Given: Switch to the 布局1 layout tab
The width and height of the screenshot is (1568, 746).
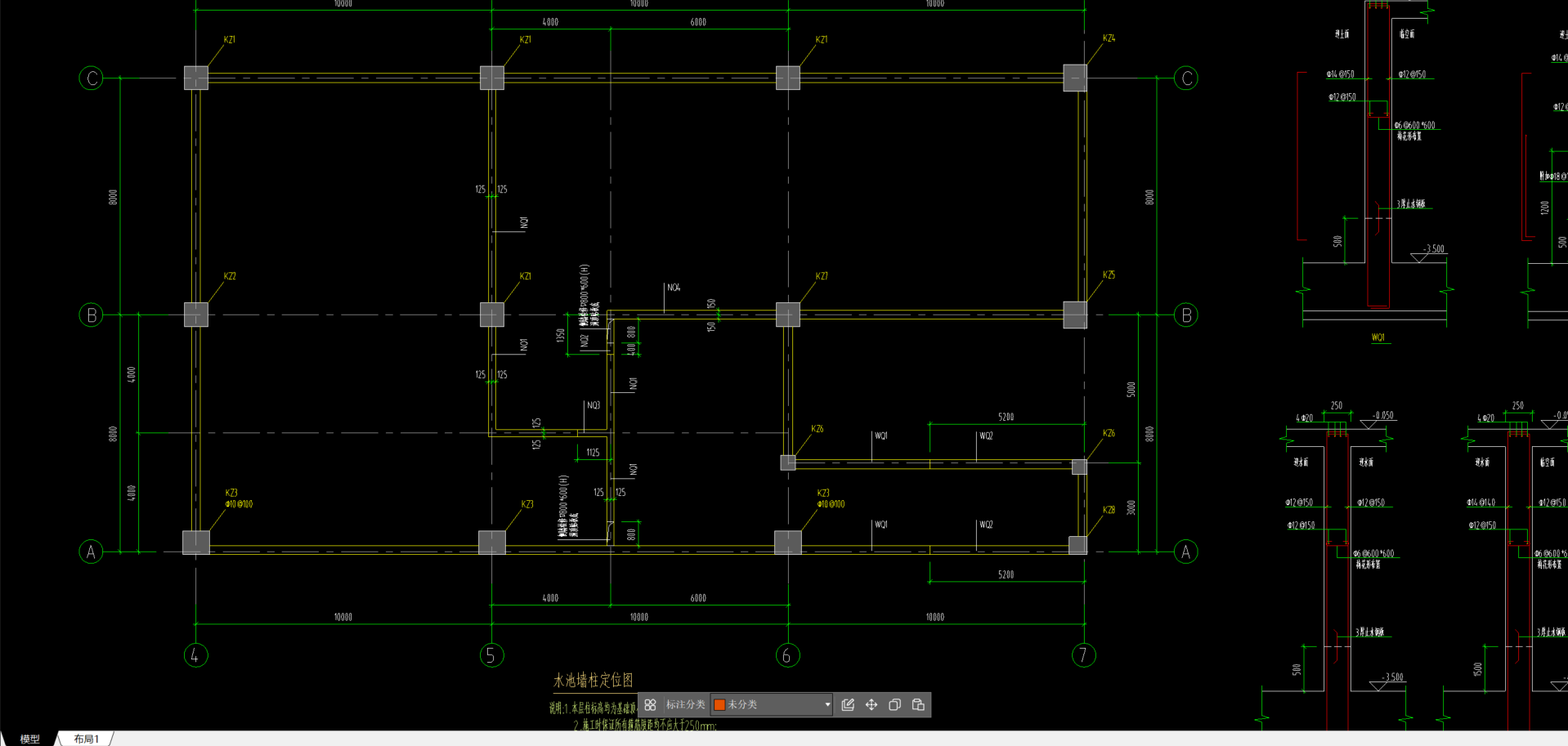Looking at the screenshot, I should point(86,739).
